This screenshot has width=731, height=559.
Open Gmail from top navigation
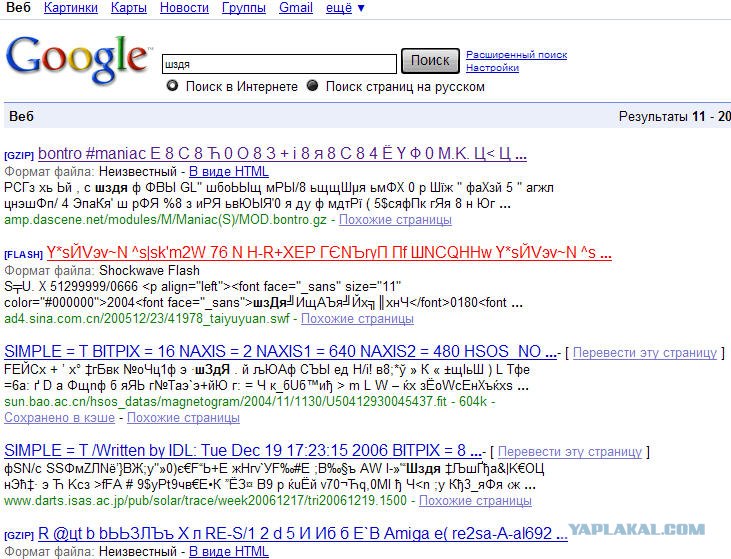tap(296, 7)
